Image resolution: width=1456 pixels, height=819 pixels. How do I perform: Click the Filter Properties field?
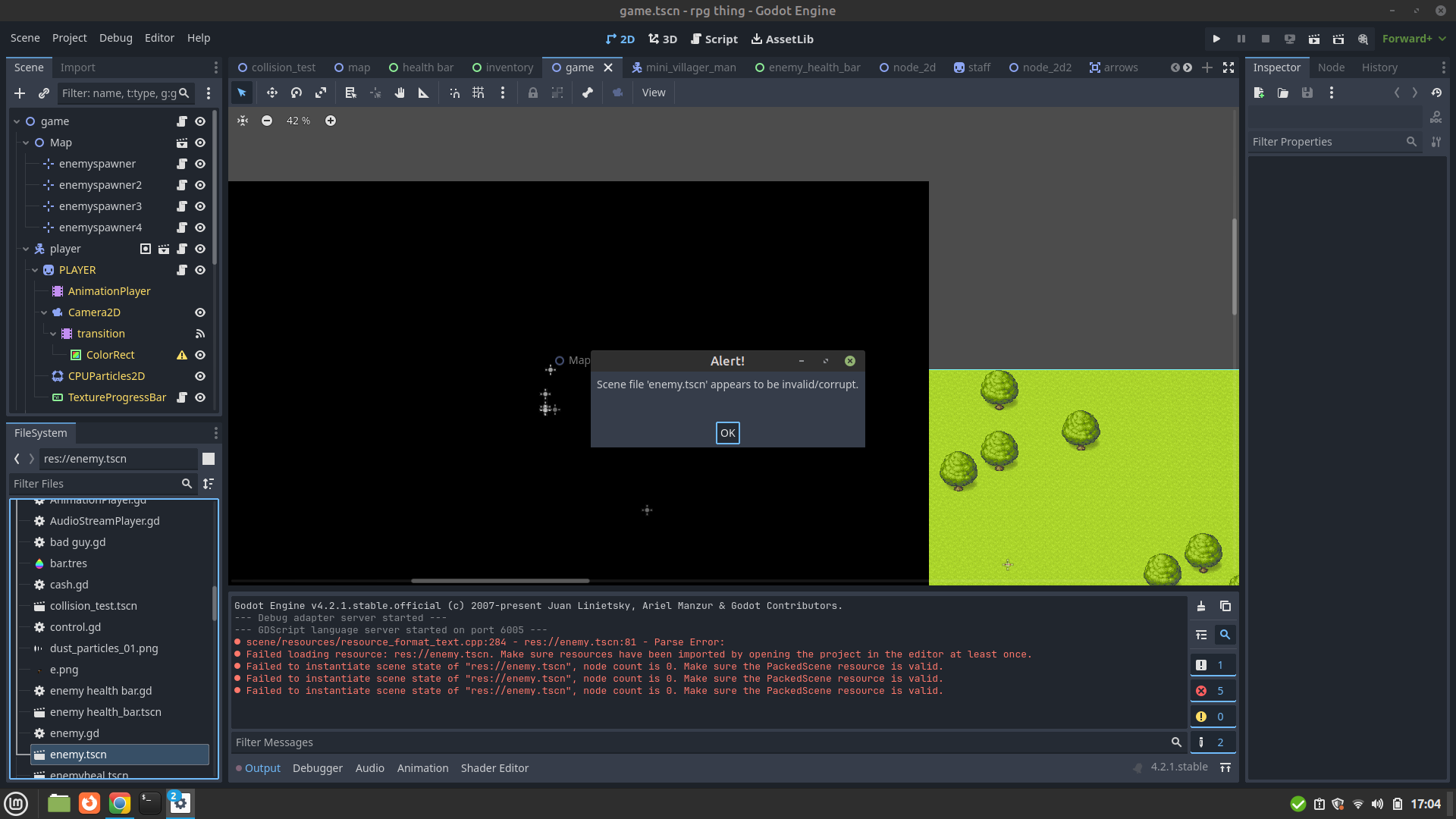pos(1335,142)
